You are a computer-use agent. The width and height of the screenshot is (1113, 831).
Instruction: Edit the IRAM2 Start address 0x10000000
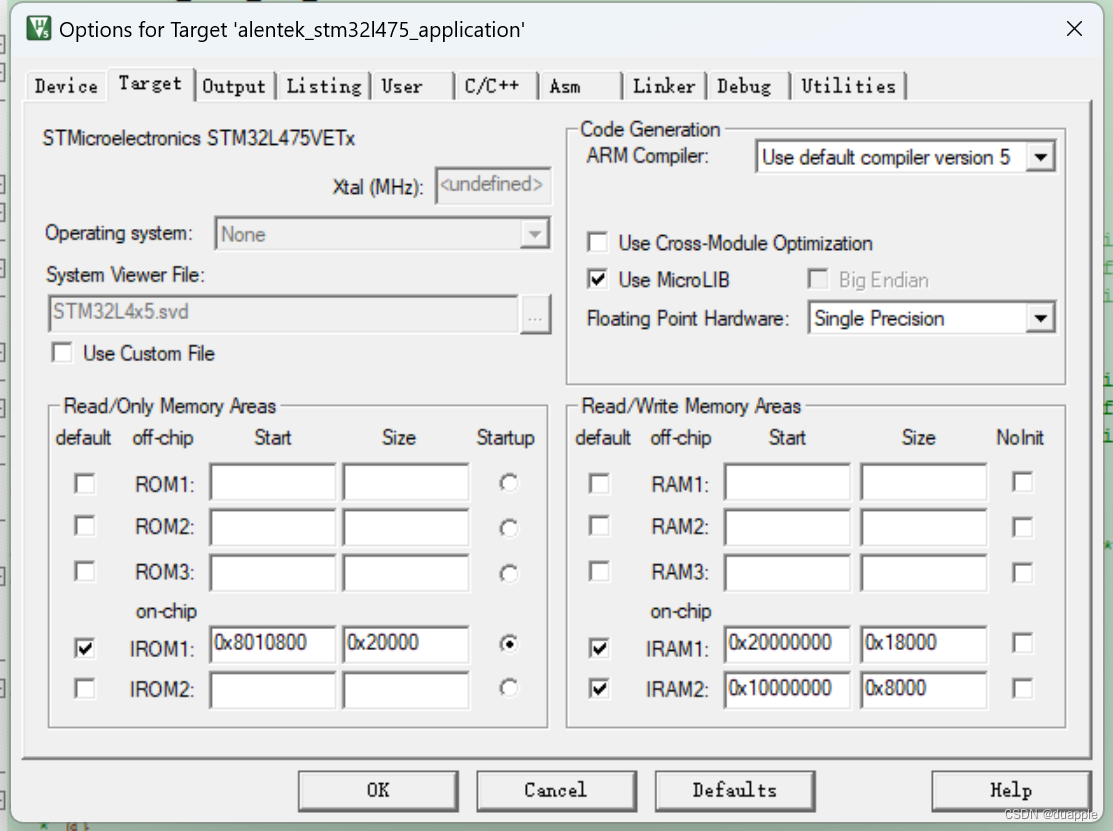[787, 690]
